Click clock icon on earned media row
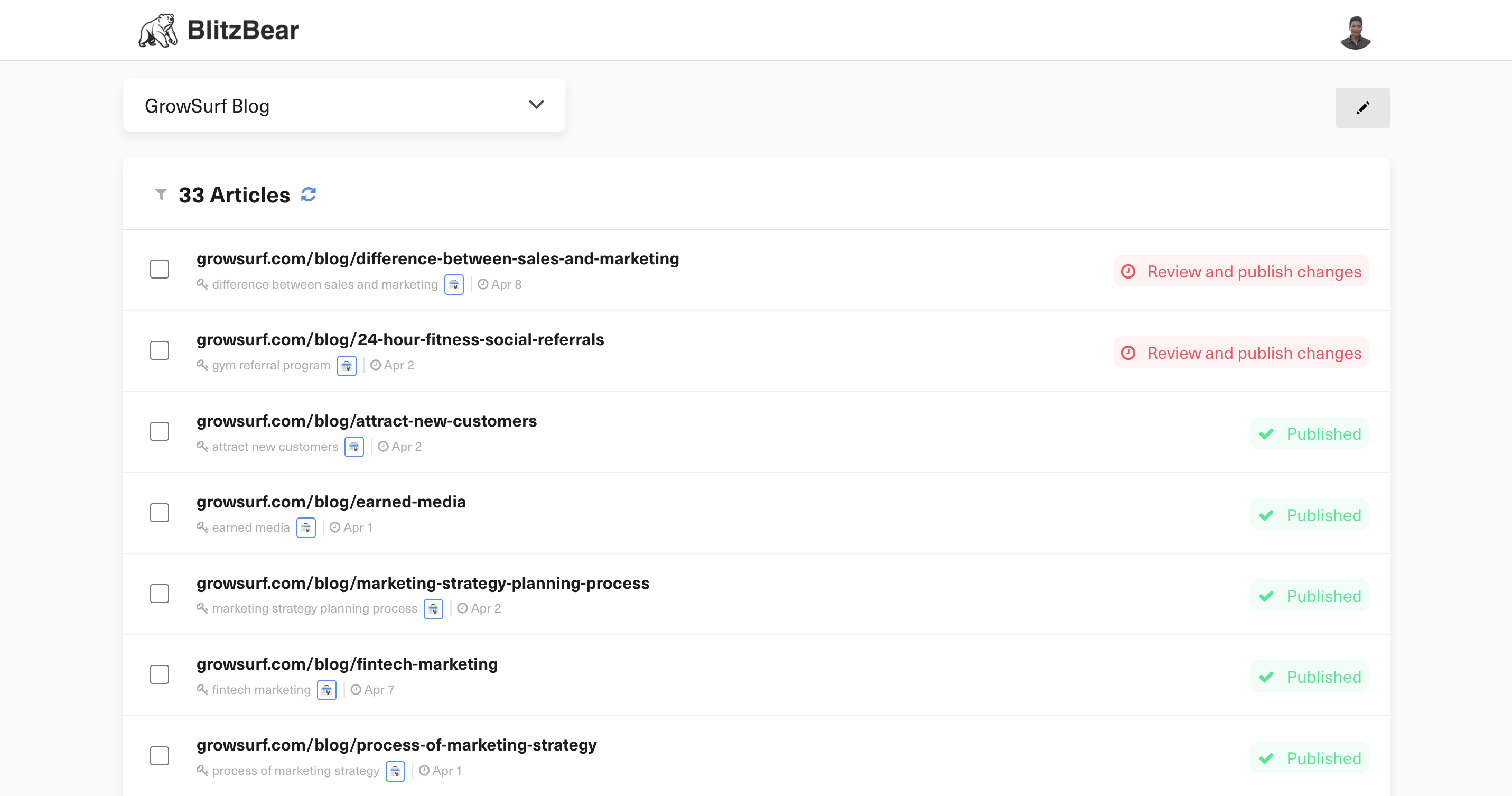 point(334,527)
